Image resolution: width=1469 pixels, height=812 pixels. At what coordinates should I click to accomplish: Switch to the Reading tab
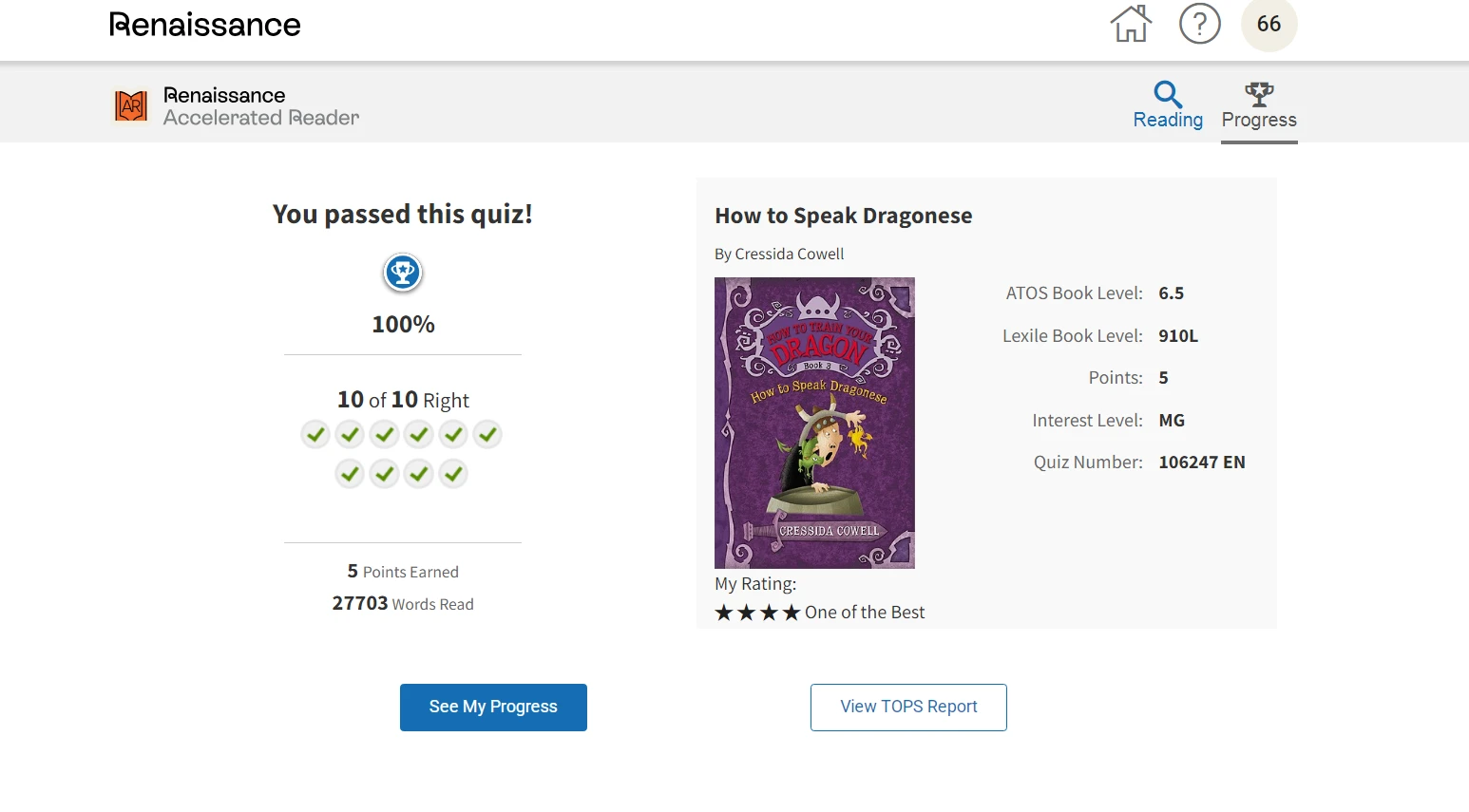coord(1168,105)
